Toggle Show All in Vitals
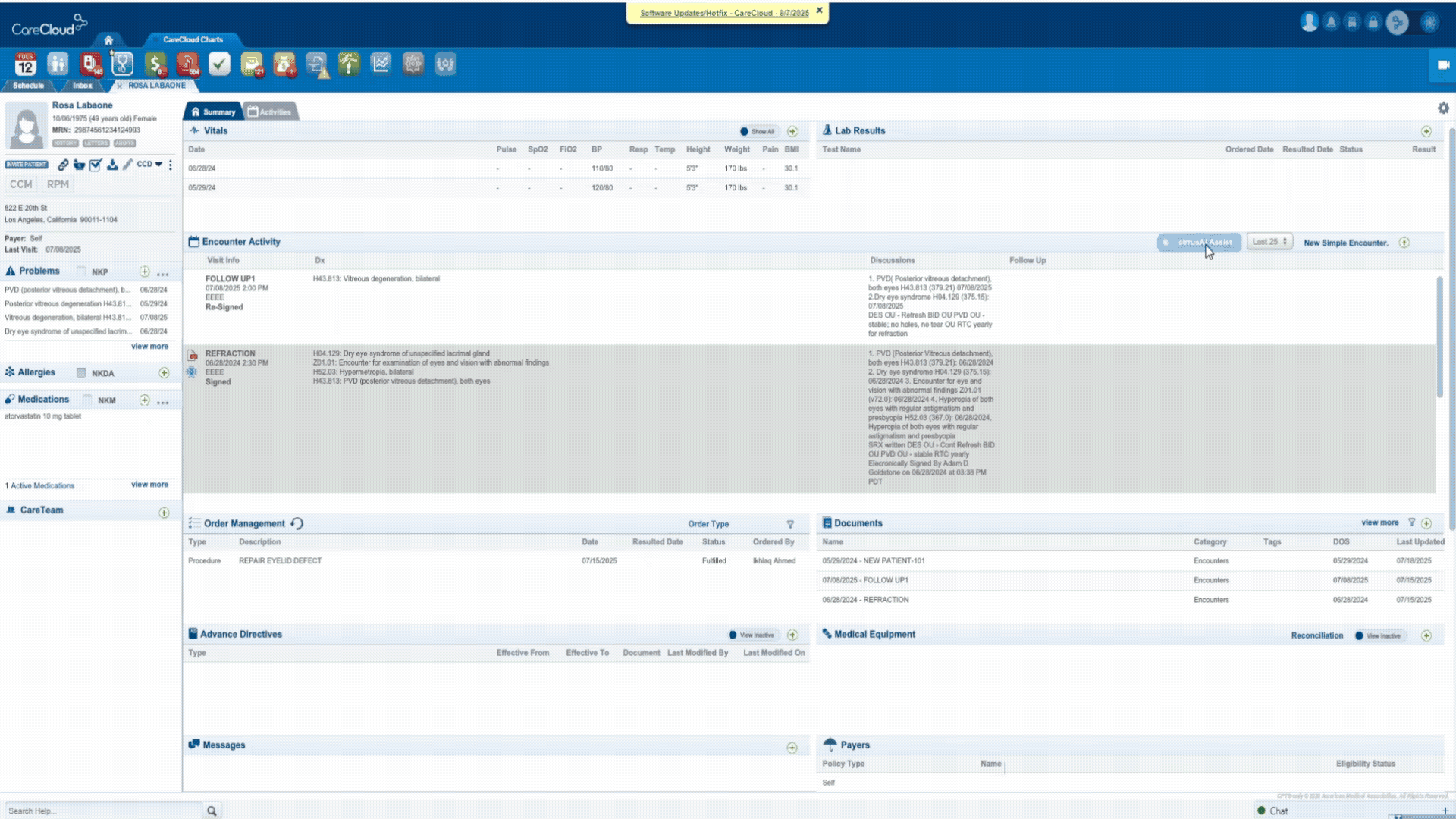Screen dimensions: 1456x819 click(x=757, y=131)
